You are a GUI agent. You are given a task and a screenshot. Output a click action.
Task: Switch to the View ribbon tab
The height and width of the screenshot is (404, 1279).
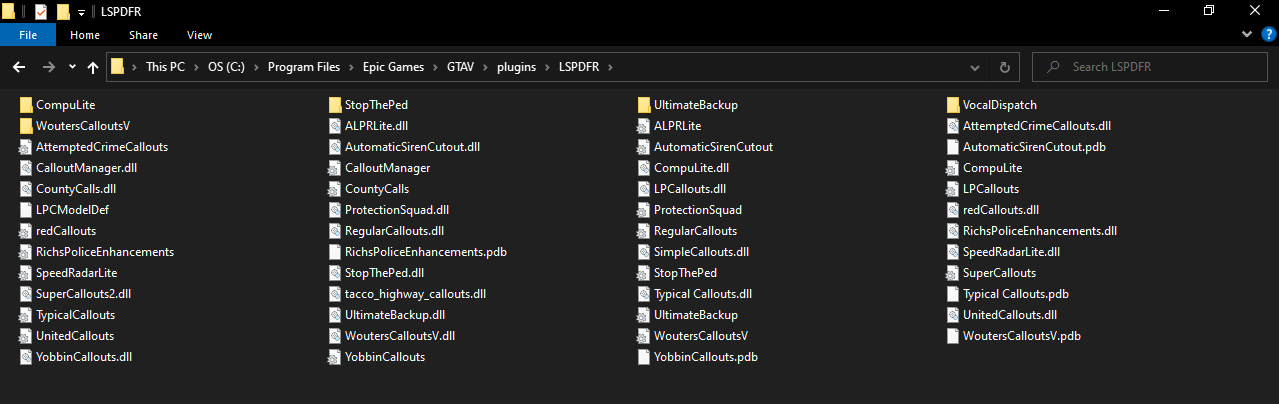pyautogui.click(x=199, y=34)
